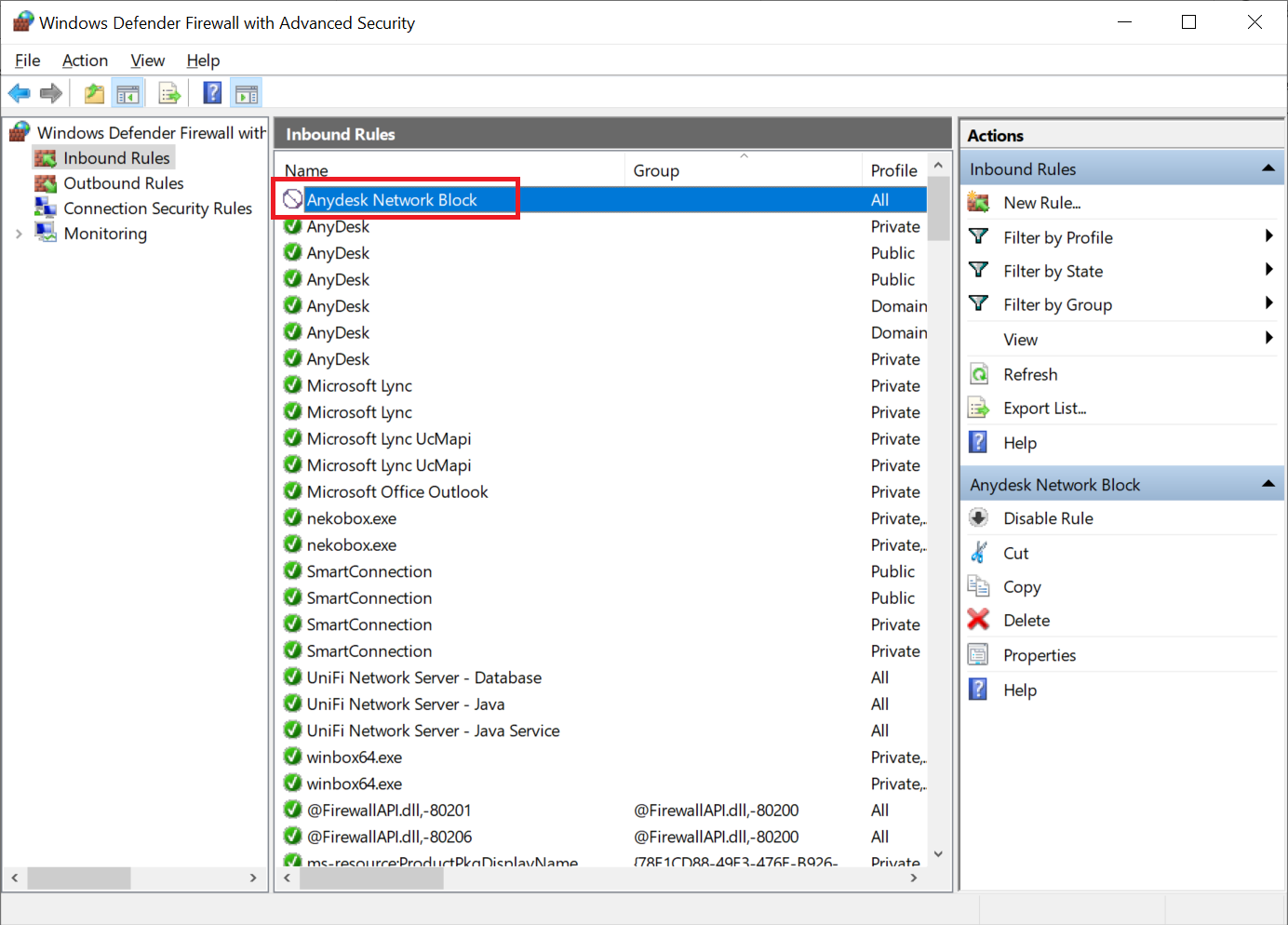Open the View menu in menu bar

(x=147, y=60)
